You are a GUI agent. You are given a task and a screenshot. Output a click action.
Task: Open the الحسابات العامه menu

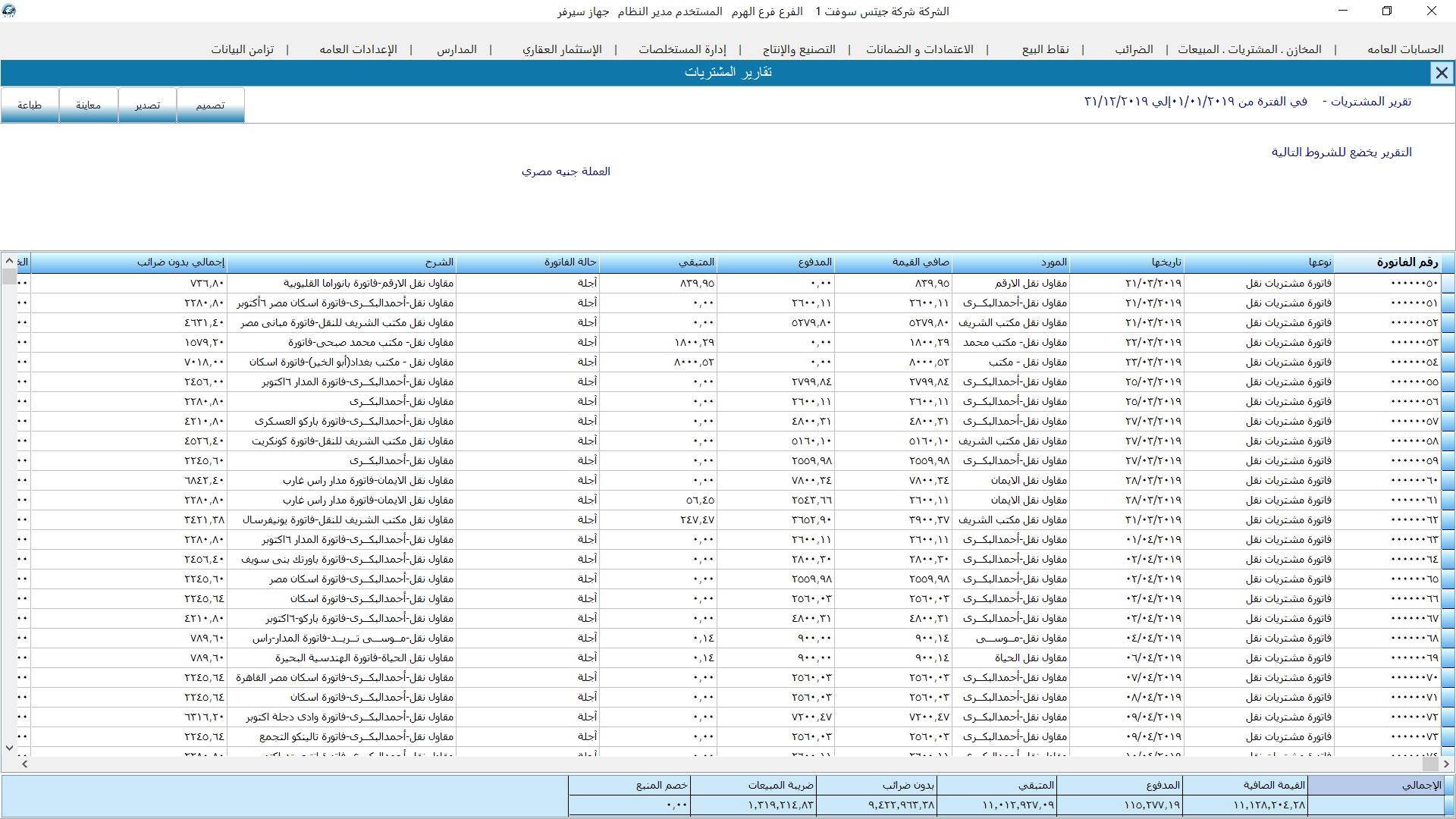coord(1405,49)
